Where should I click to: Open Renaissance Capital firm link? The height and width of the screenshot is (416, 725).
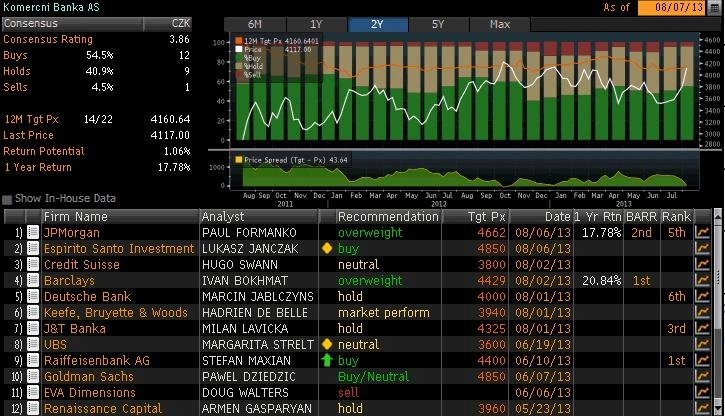[x=103, y=409]
